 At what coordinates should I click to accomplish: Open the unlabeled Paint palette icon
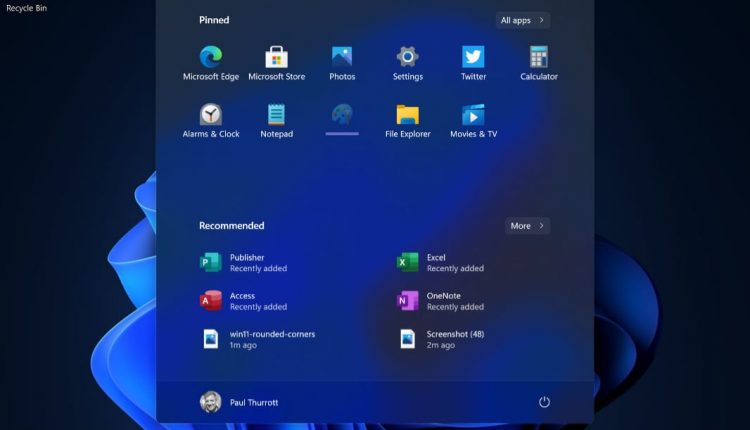342,115
